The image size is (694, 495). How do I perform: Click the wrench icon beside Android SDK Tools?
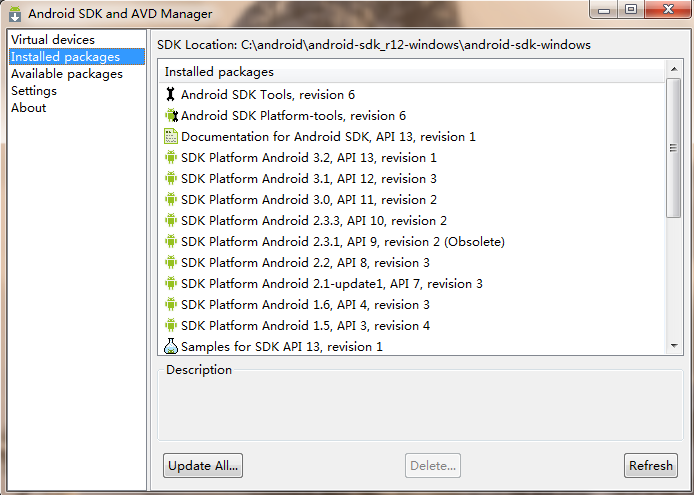(x=170, y=94)
